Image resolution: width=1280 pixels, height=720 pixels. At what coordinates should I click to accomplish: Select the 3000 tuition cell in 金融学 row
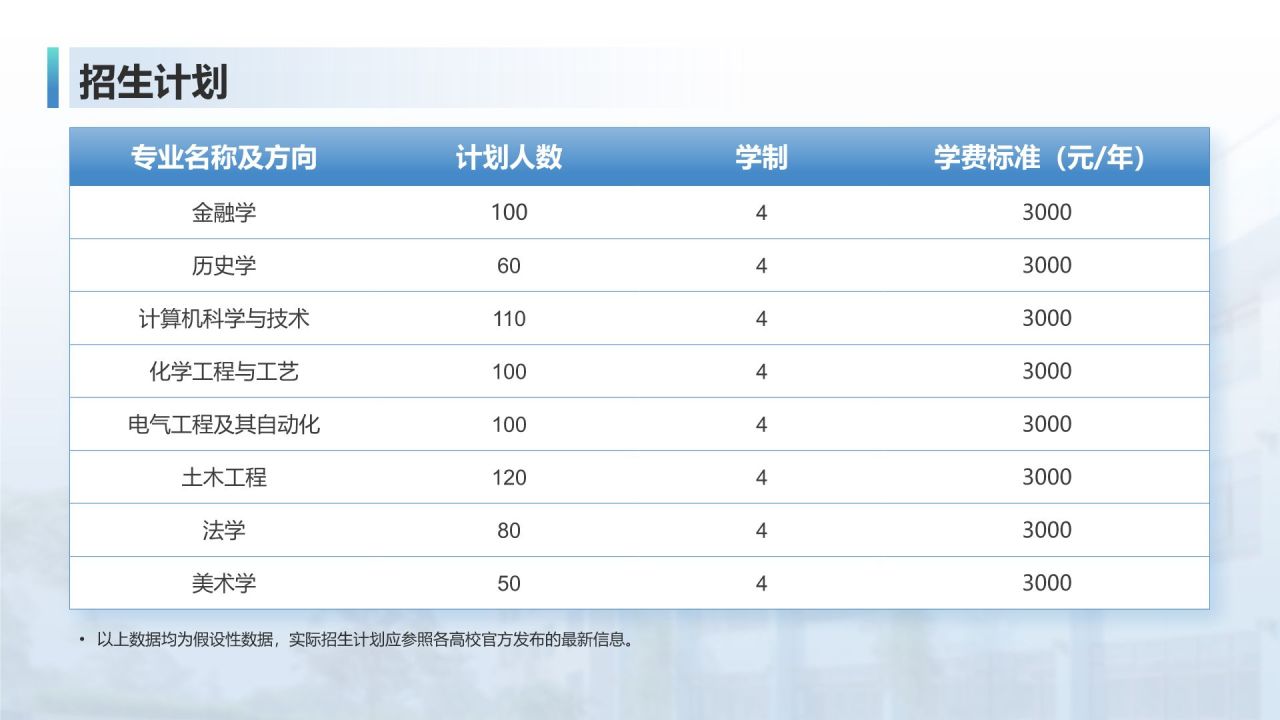point(1046,213)
